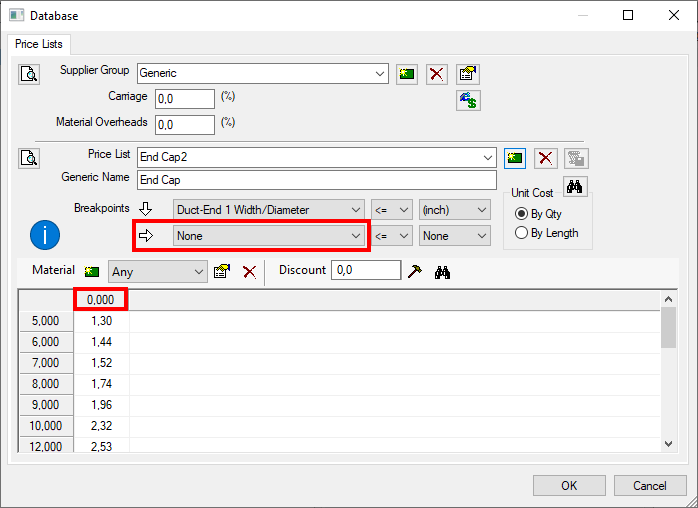
Task: Delete Material with red X icon
Action: tap(249, 272)
